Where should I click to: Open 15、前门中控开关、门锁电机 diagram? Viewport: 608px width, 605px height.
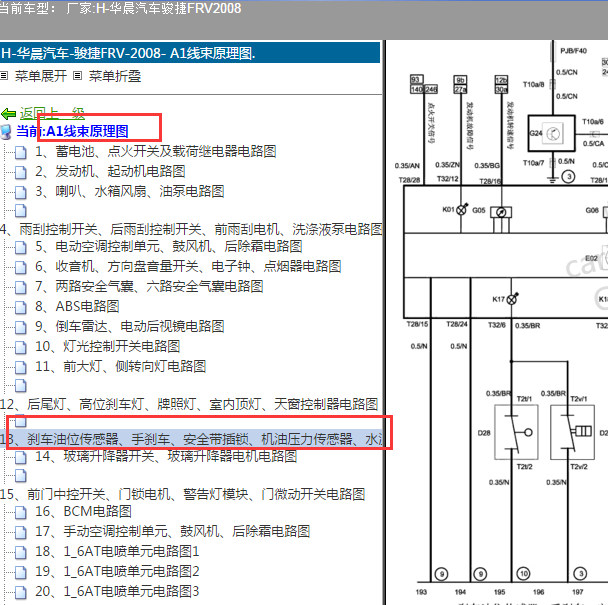(183, 494)
